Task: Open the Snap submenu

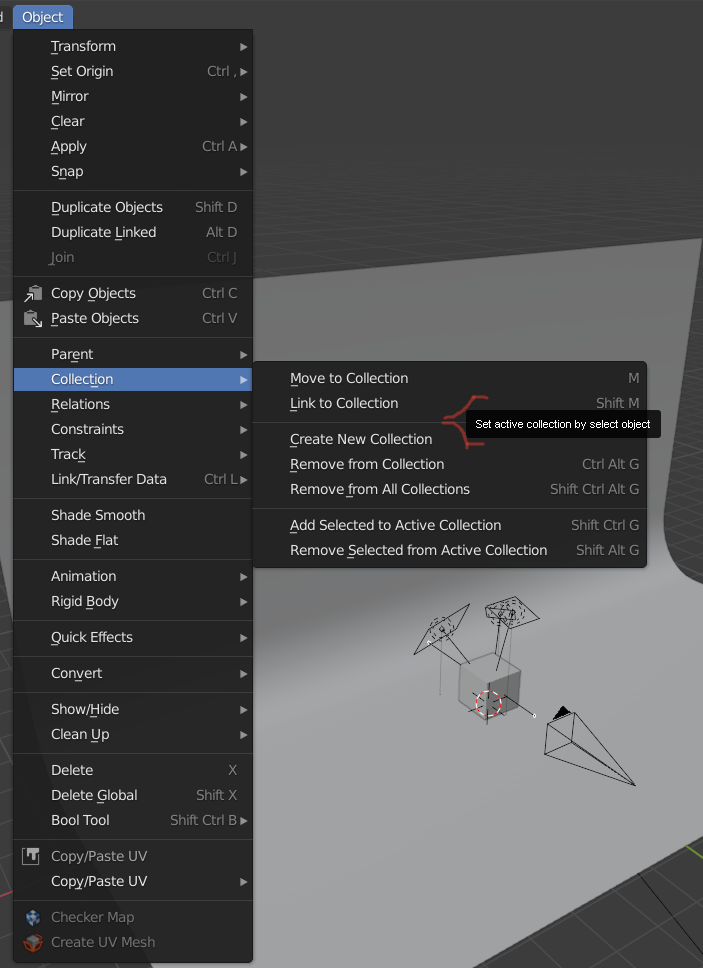Action: coord(133,172)
